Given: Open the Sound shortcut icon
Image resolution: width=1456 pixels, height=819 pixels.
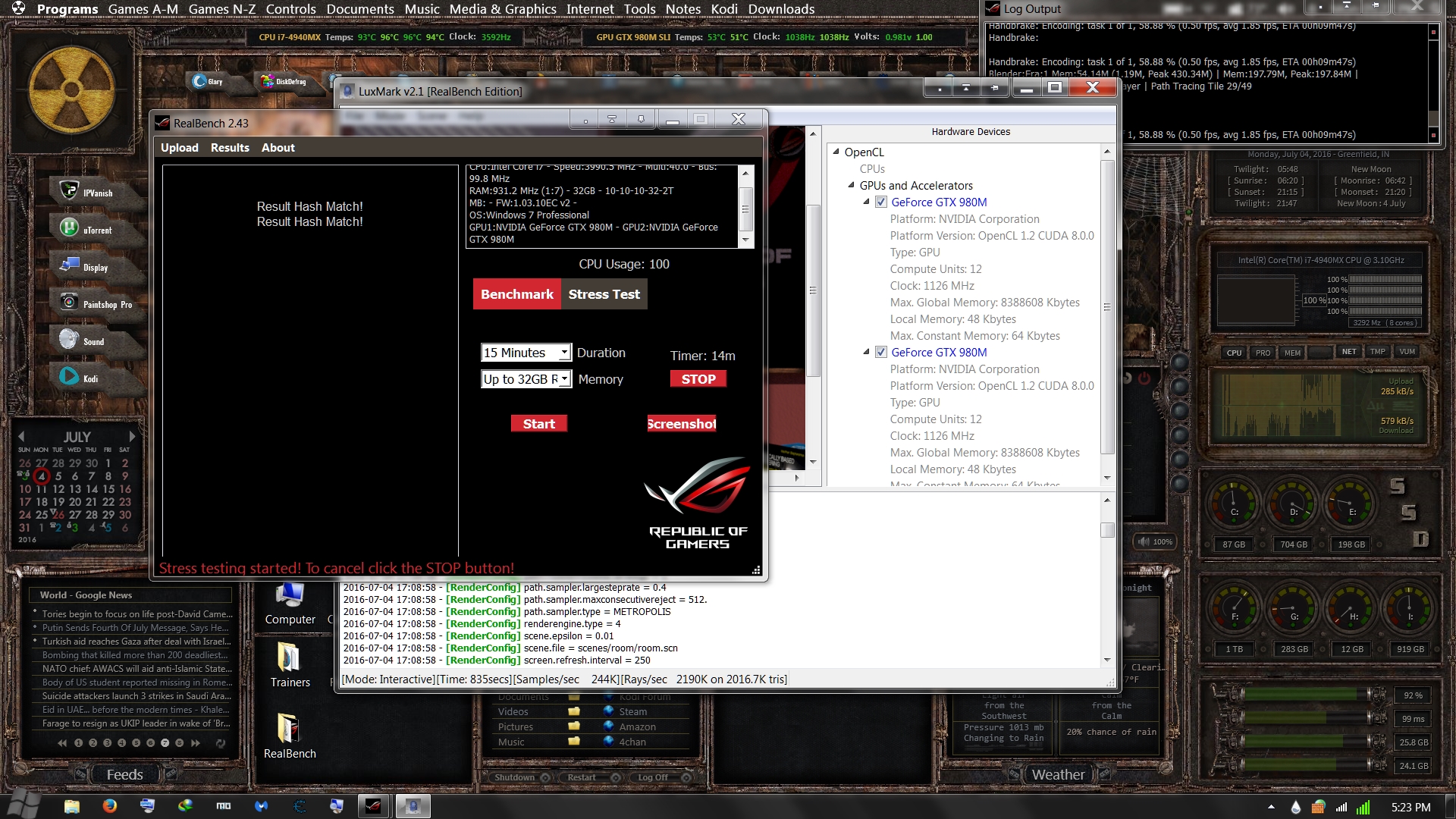Looking at the screenshot, I should 69,339.
